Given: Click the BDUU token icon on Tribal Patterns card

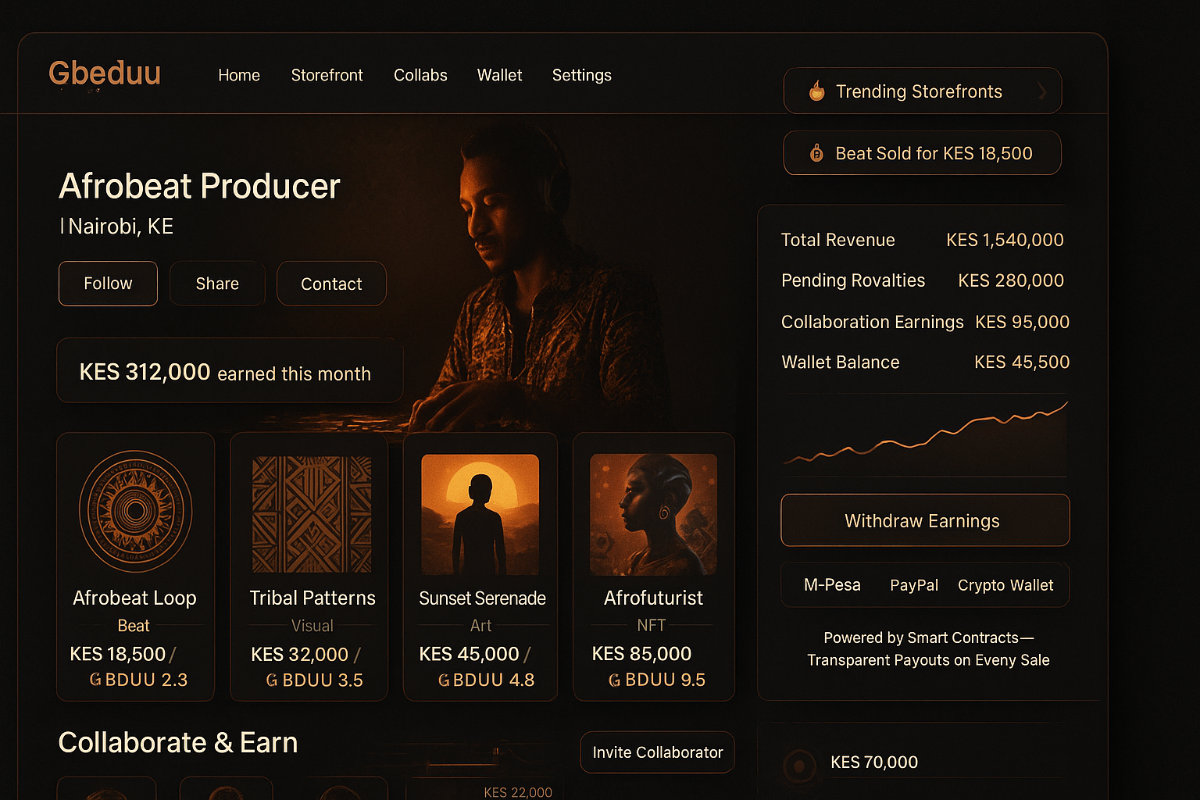Looking at the screenshot, I should (x=270, y=680).
